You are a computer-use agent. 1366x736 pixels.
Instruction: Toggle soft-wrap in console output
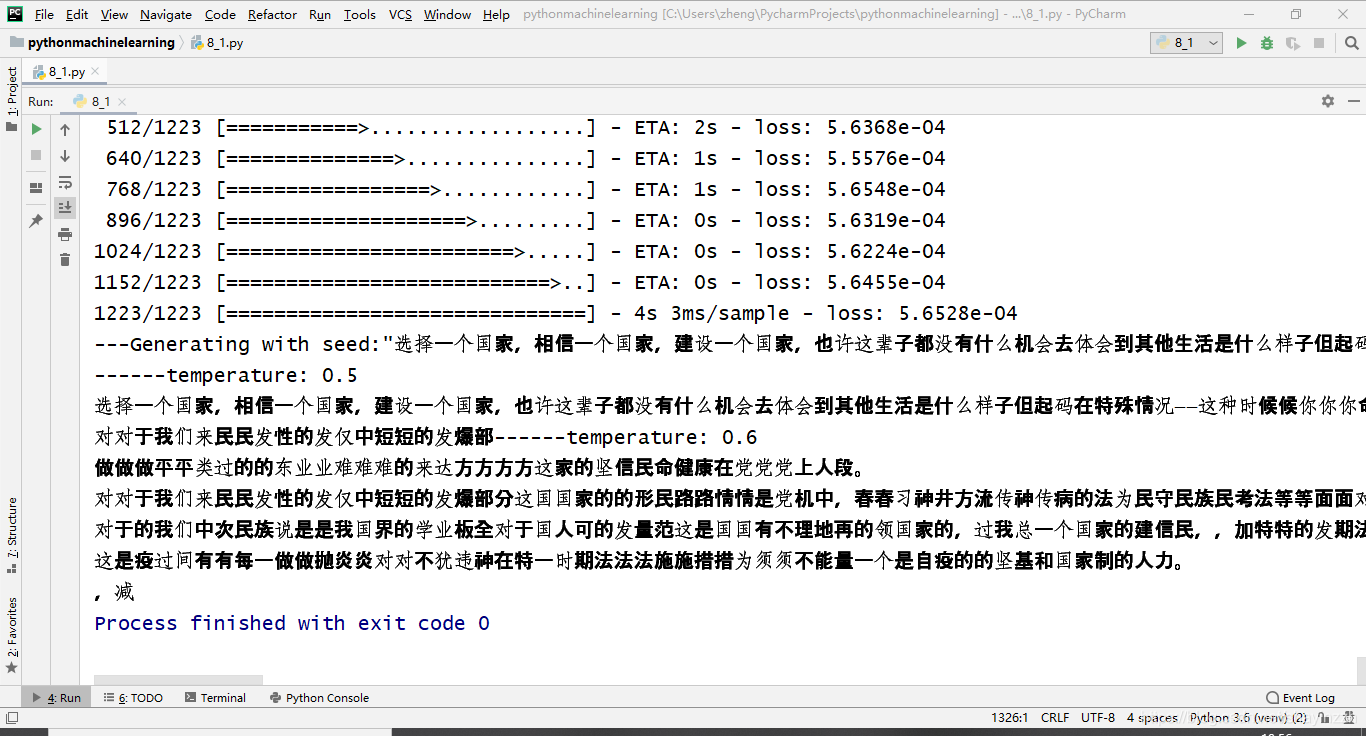pos(65,182)
